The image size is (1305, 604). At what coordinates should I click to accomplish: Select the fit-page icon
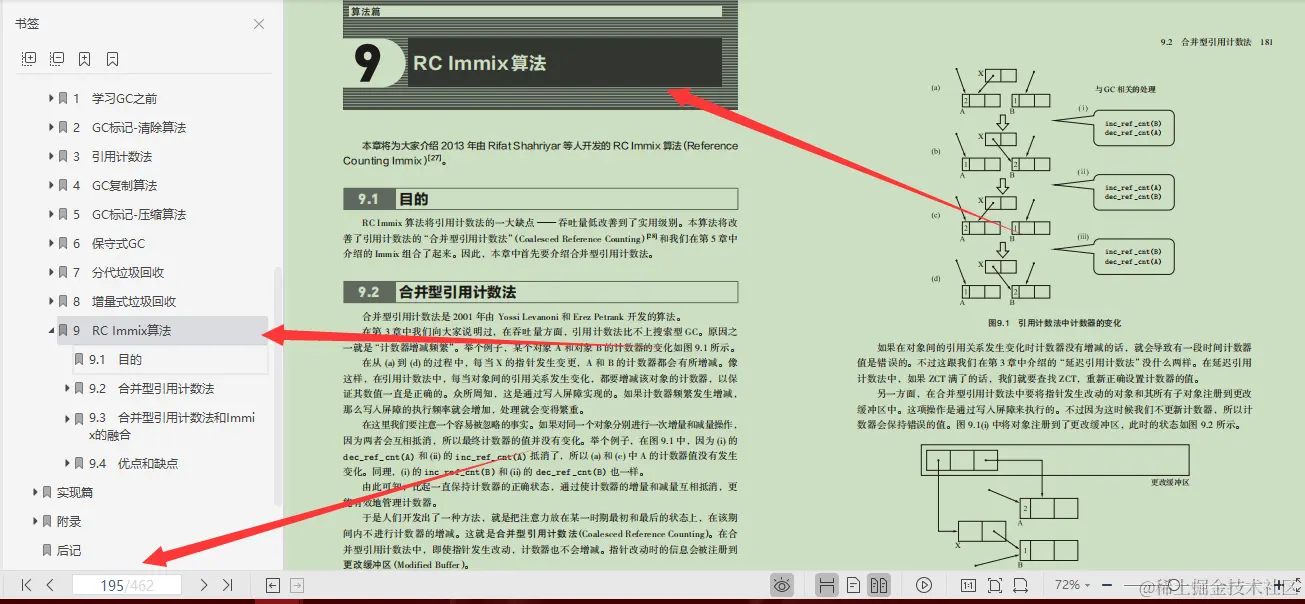click(x=996, y=585)
